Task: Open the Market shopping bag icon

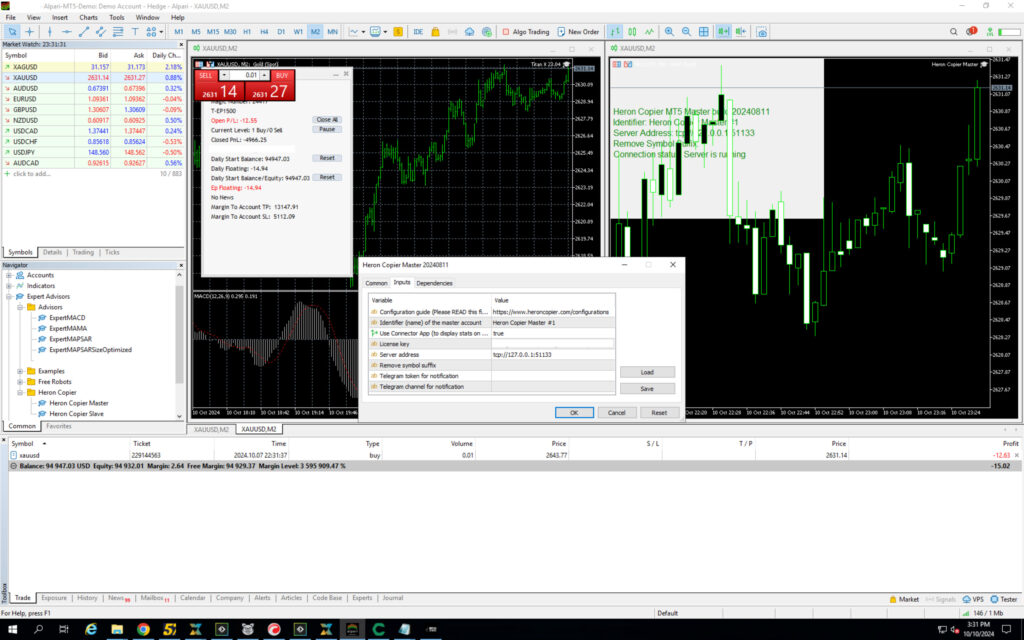Action: [x=435, y=31]
